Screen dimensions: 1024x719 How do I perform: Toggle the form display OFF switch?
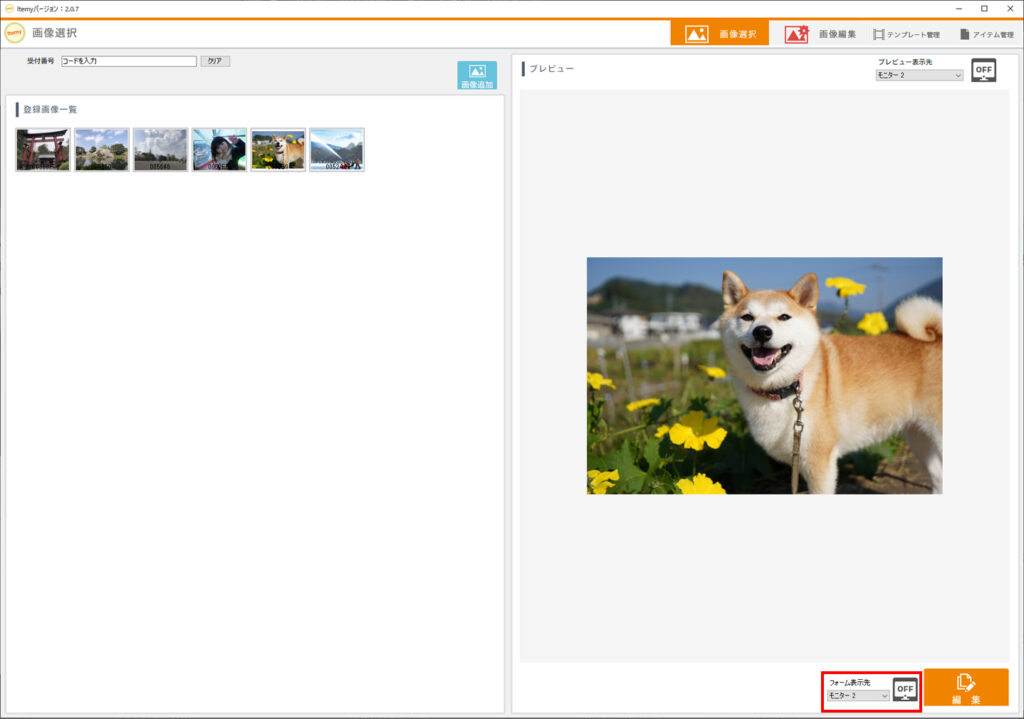(905, 689)
